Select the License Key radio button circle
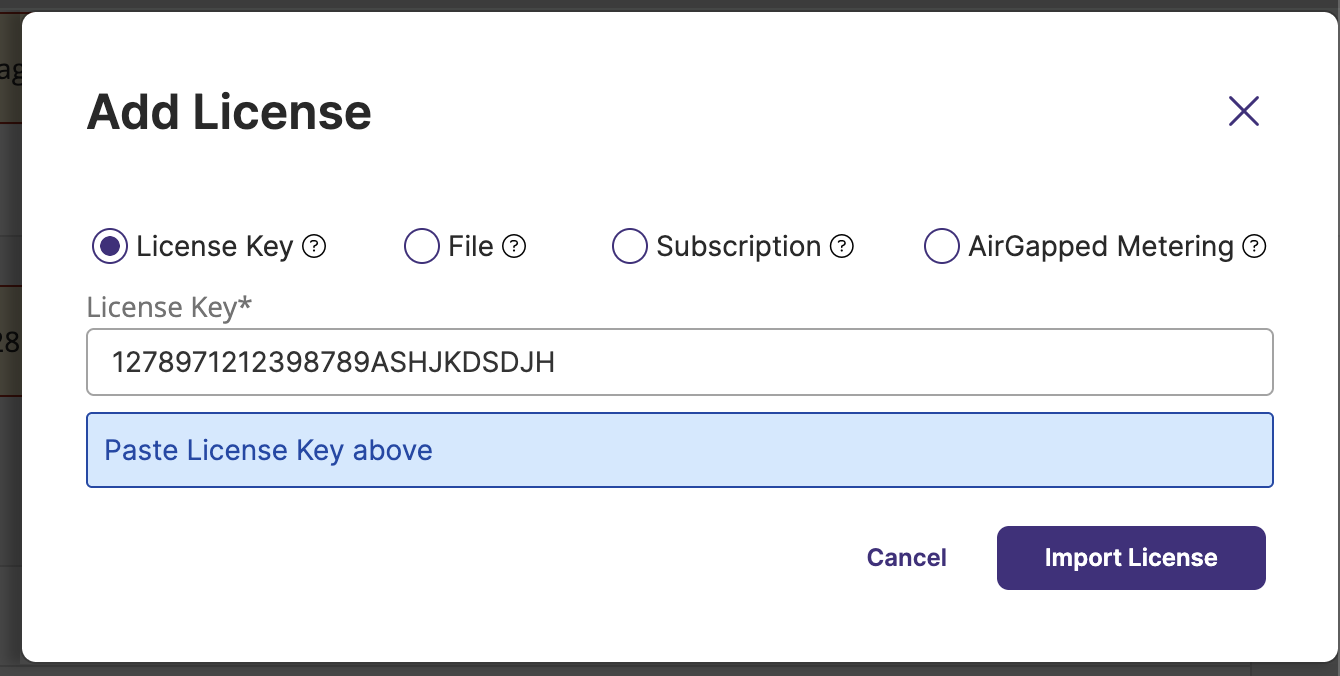The image size is (1340, 676). click(110, 246)
